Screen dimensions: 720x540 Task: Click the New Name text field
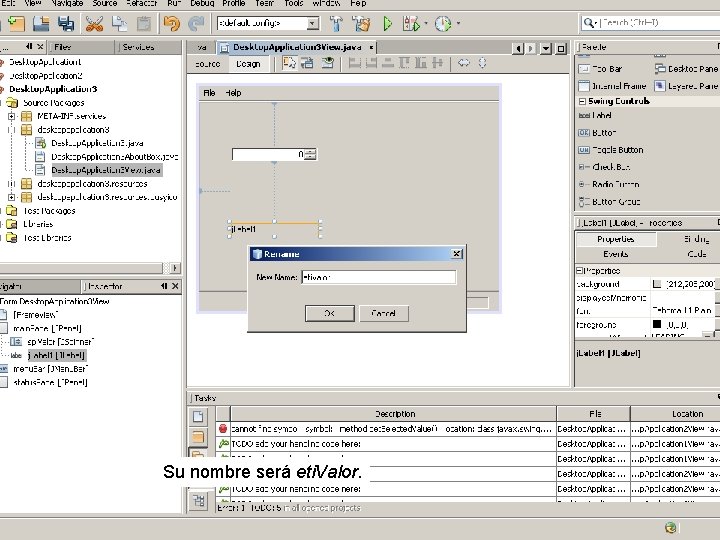tap(379, 277)
